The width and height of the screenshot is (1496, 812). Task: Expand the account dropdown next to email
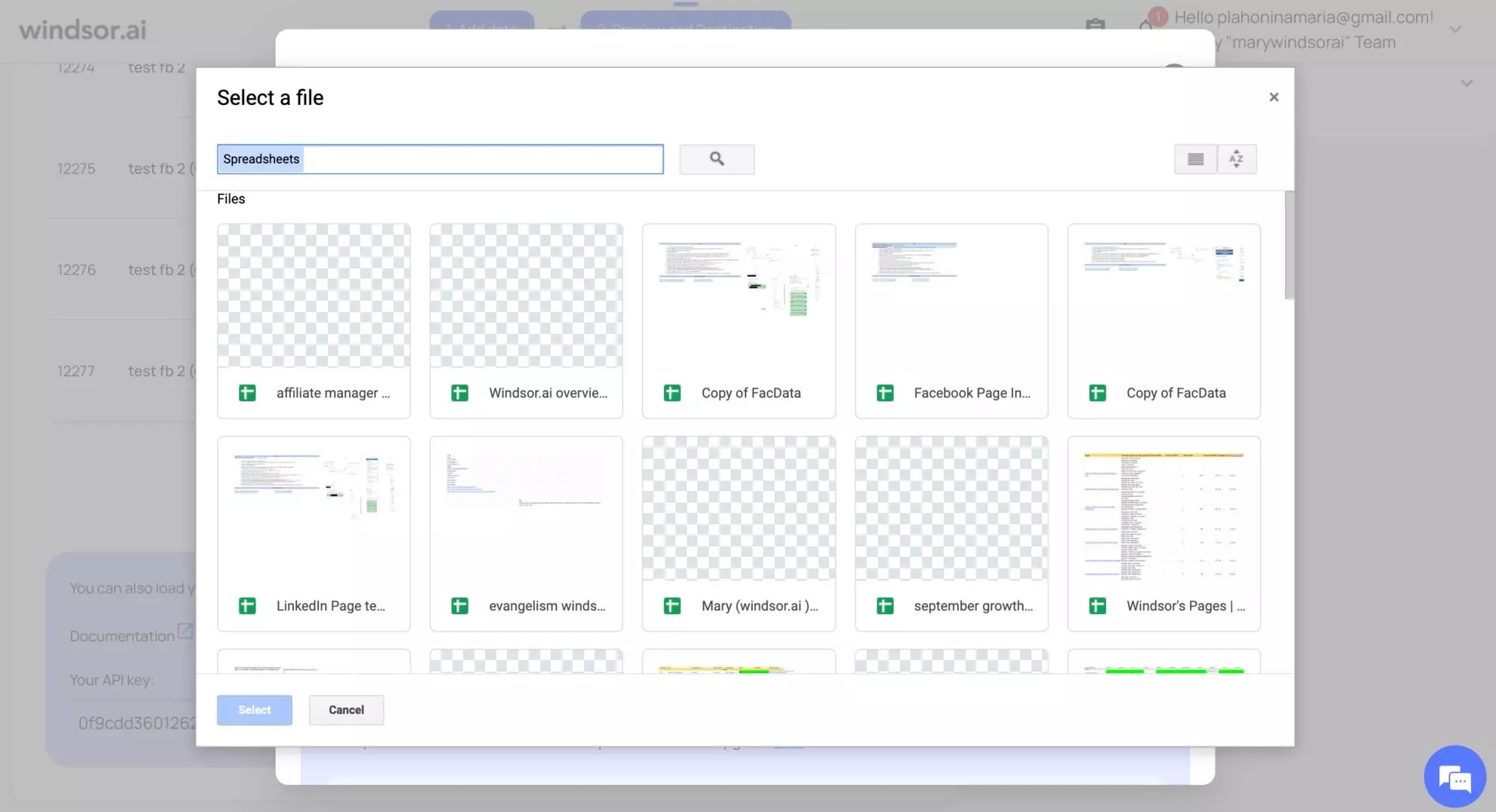coord(1454,29)
